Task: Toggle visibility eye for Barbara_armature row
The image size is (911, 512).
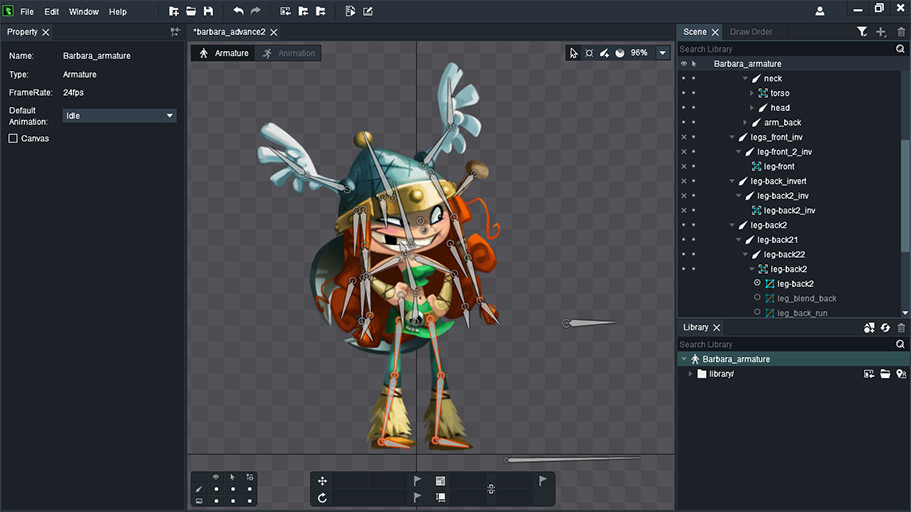Action: 684,64
